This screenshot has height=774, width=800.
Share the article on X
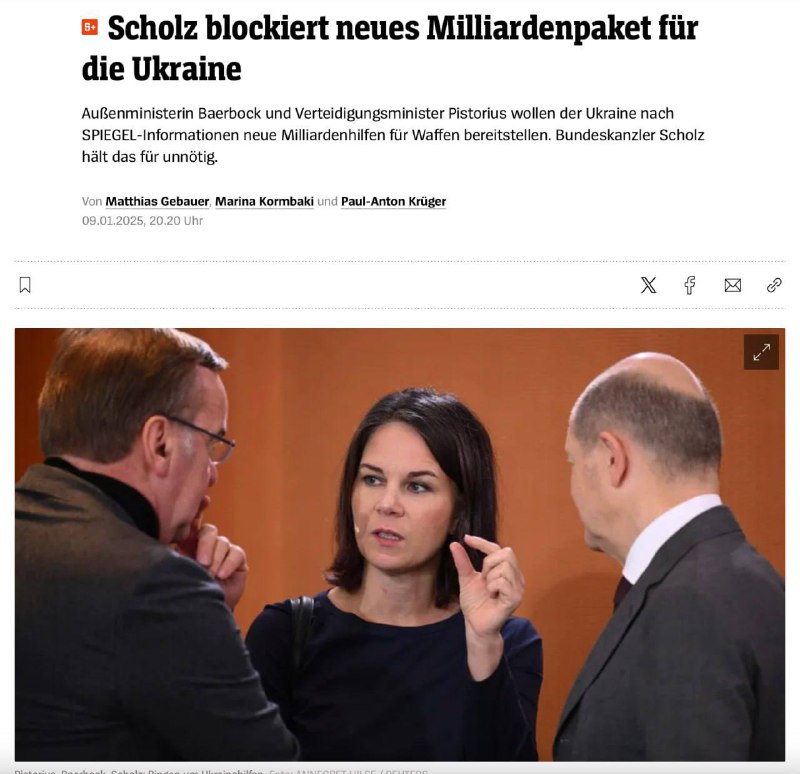(x=648, y=285)
